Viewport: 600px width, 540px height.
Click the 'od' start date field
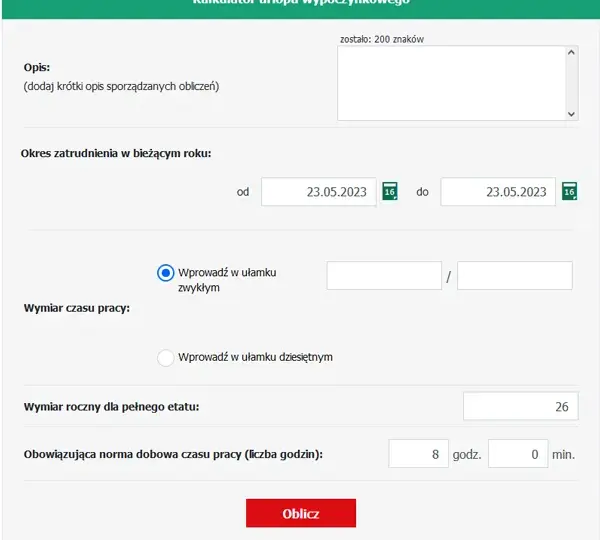click(319, 192)
